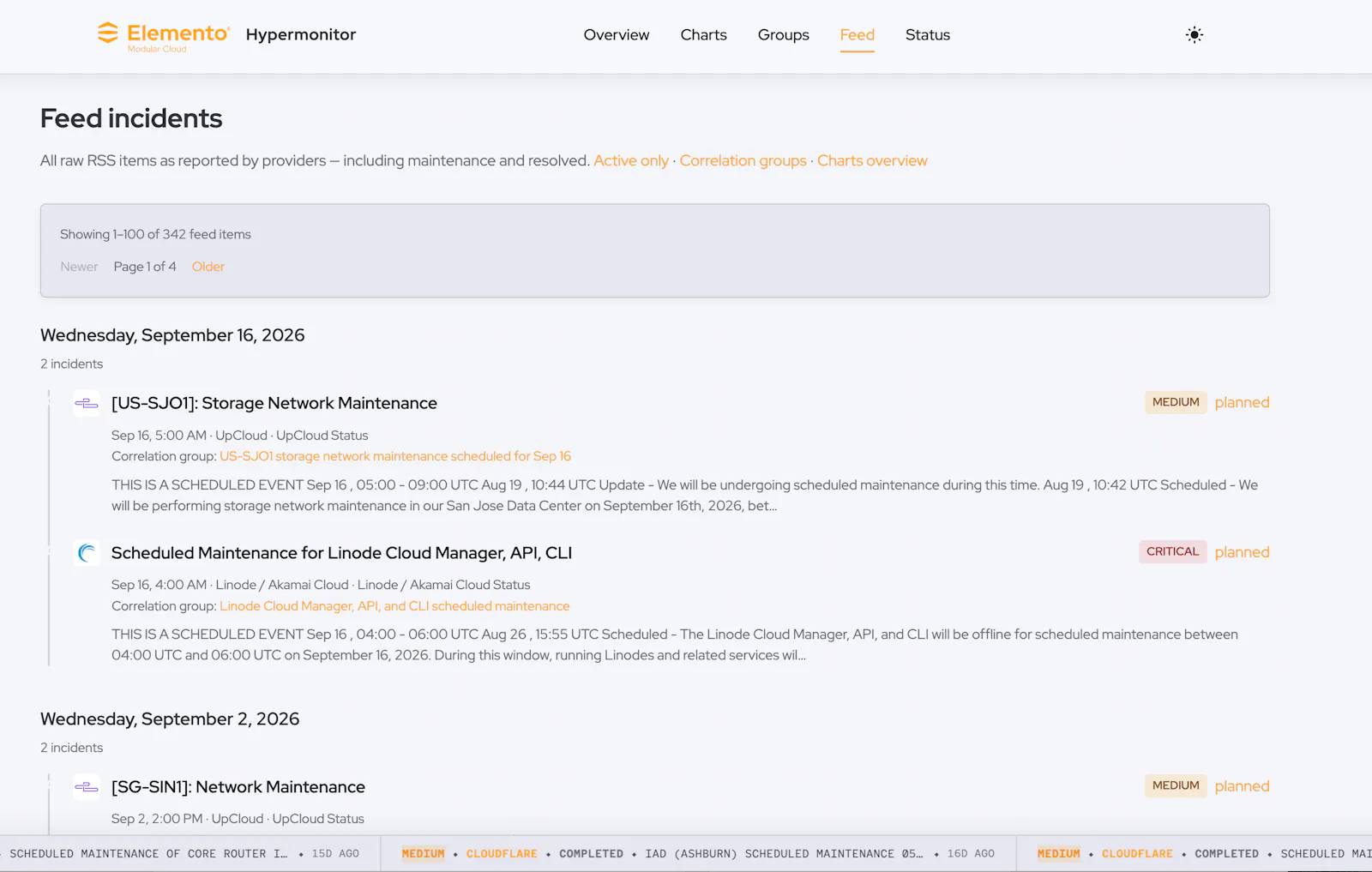
Task: Click the Wednesday, September 2, 2026 heading
Action: [170, 719]
